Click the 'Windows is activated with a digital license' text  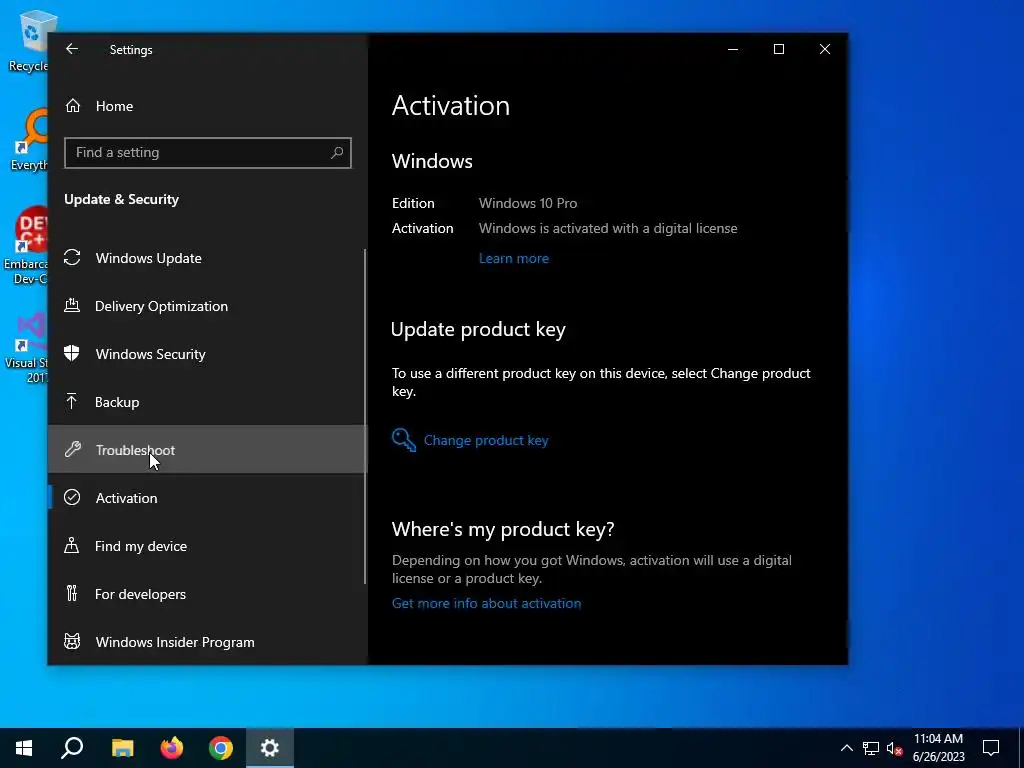coord(608,228)
